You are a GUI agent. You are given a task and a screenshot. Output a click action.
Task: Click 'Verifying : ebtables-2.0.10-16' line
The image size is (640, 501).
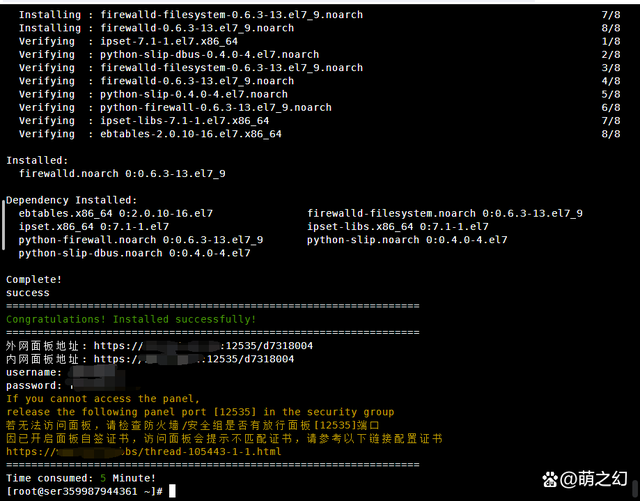point(150,134)
